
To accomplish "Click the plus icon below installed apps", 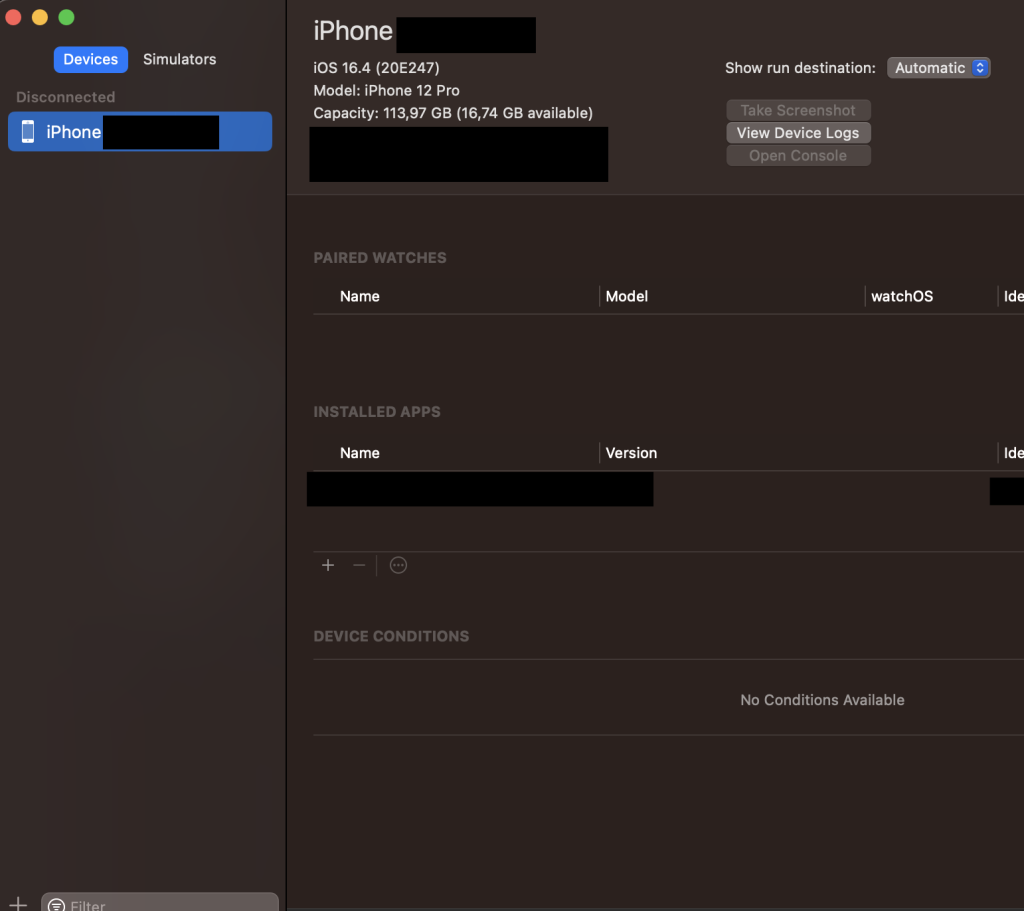I will pos(328,565).
